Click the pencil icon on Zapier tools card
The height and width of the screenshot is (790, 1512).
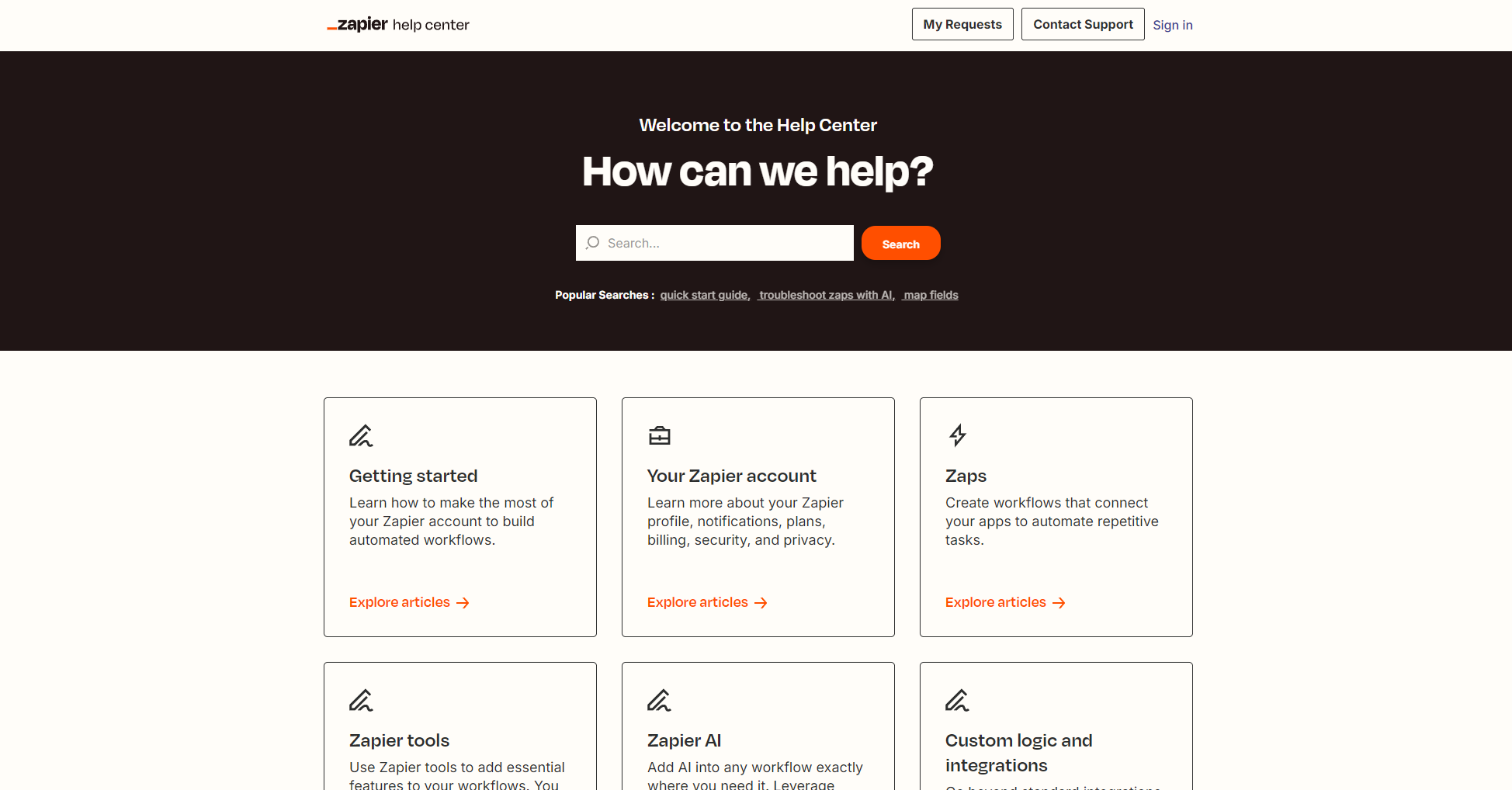361,700
